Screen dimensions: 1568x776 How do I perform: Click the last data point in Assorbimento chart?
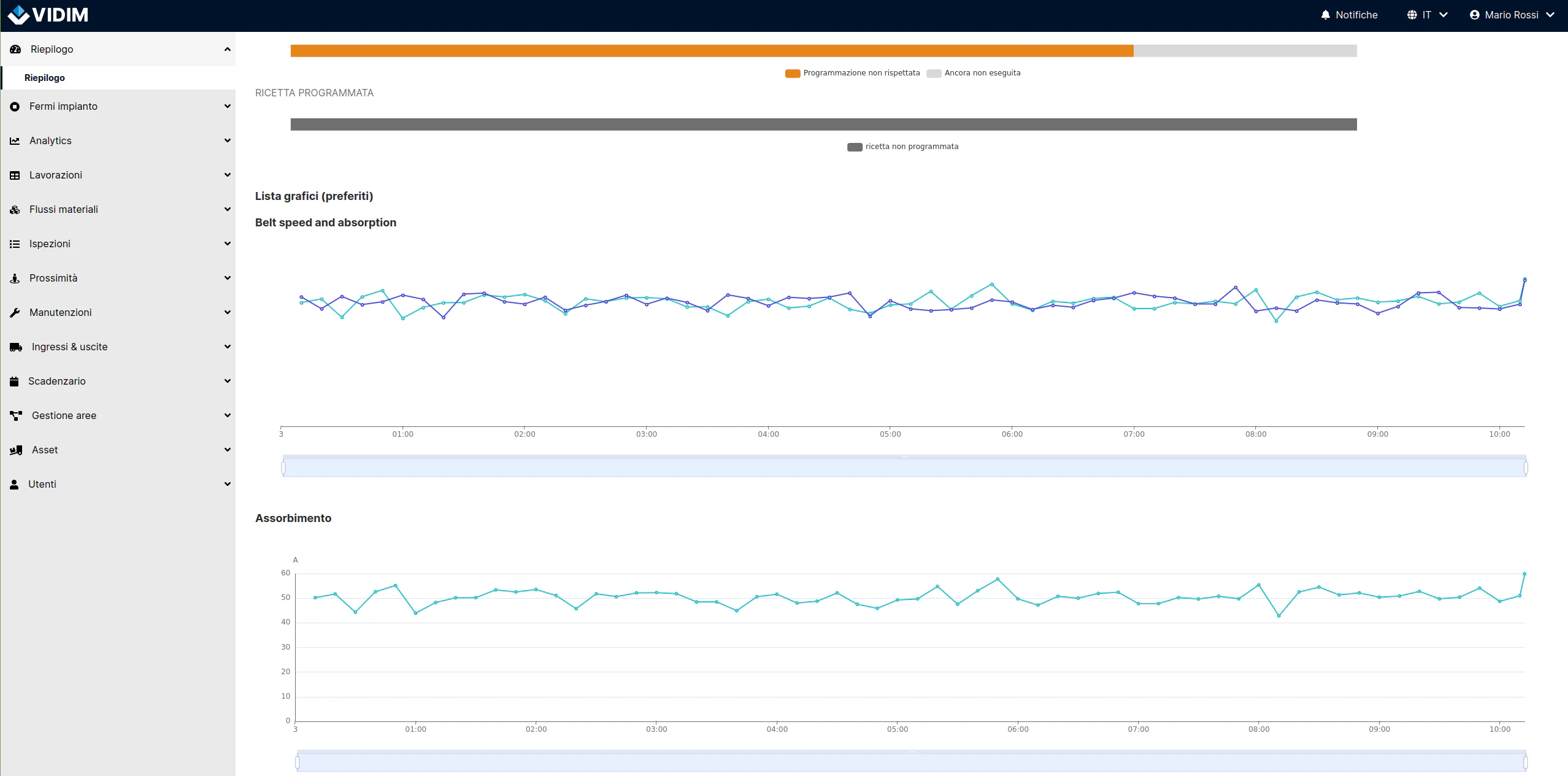pos(1524,574)
